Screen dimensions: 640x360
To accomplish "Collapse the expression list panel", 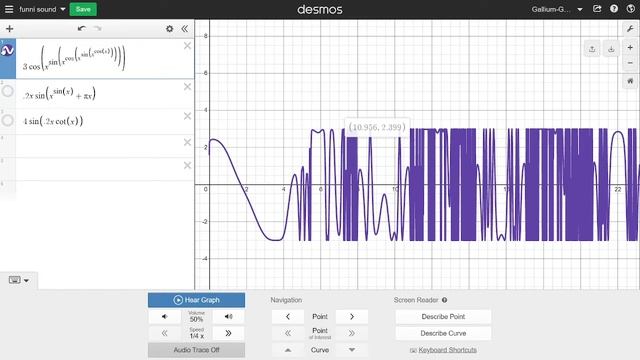I will coord(184,29).
